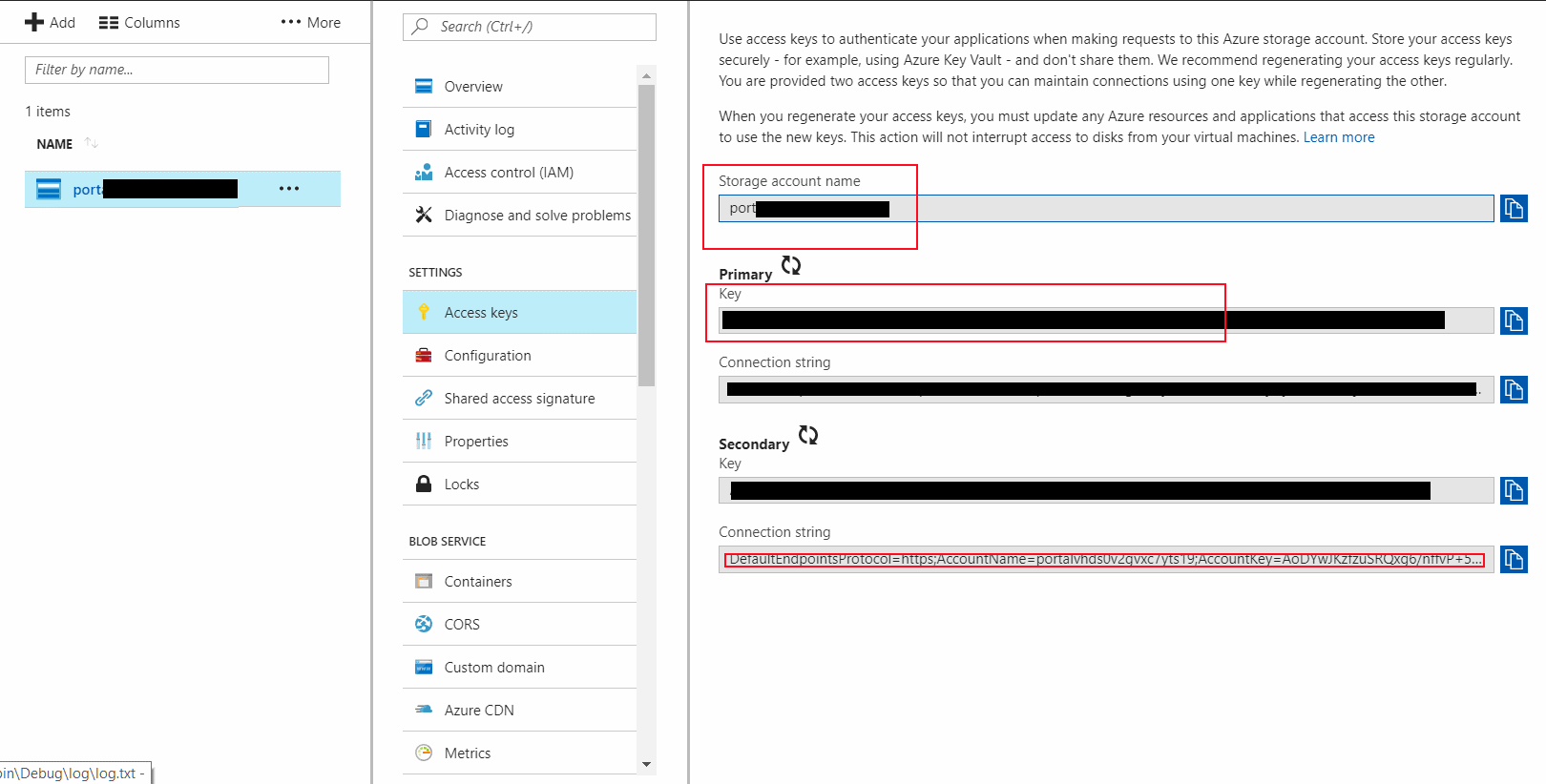Go to Access control (IAM)
The height and width of the screenshot is (784, 1546).
[x=519, y=172]
